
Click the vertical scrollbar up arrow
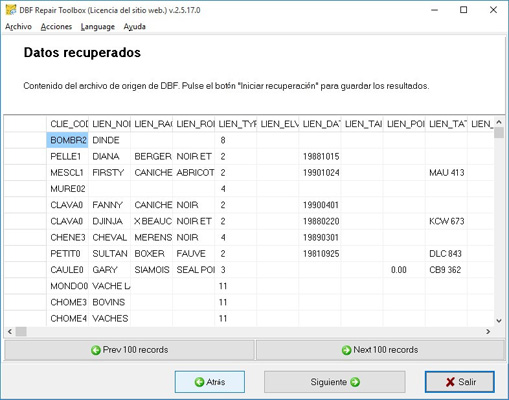click(499, 122)
